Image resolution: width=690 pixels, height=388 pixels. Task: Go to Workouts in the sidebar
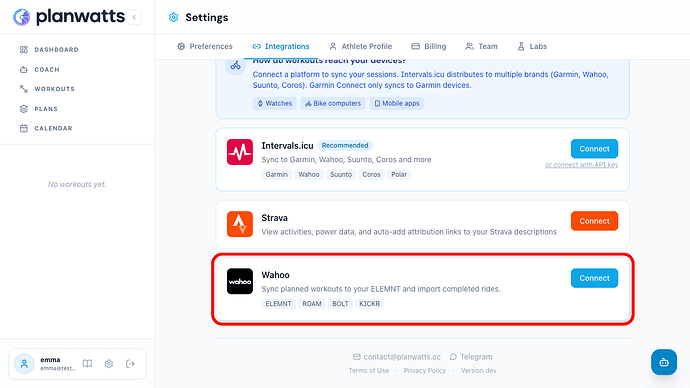(x=47, y=89)
